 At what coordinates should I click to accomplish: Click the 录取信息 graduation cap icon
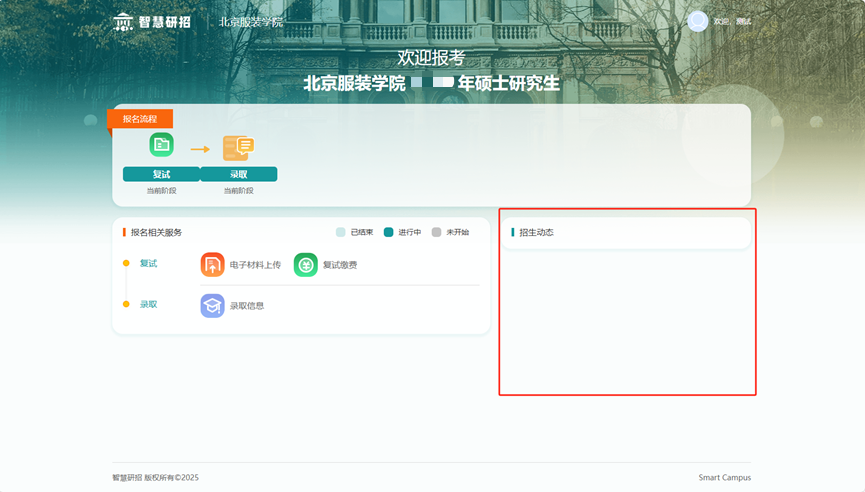pos(212,306)
